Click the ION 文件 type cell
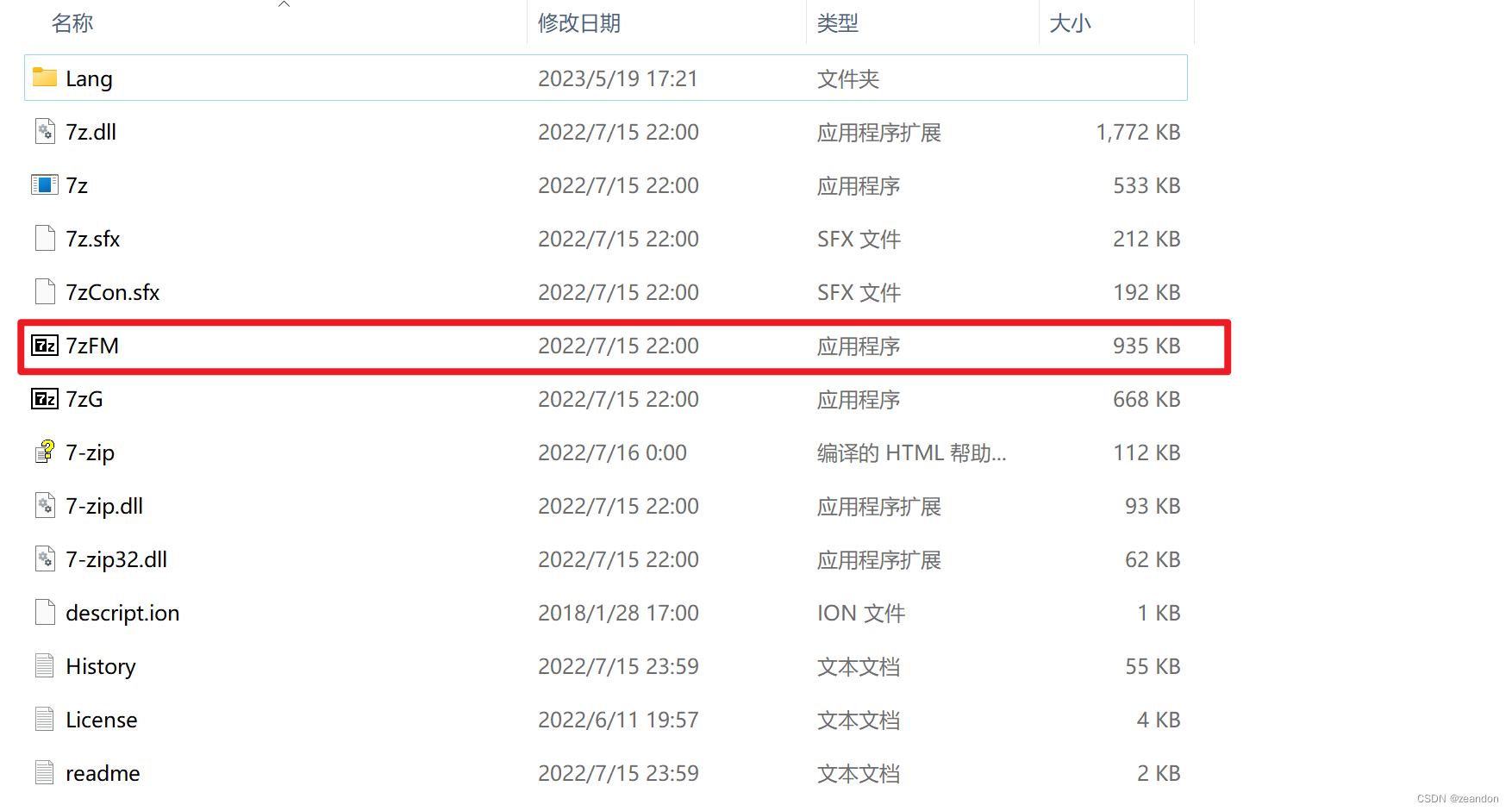 pyautogui.click(x=861, y=614)
